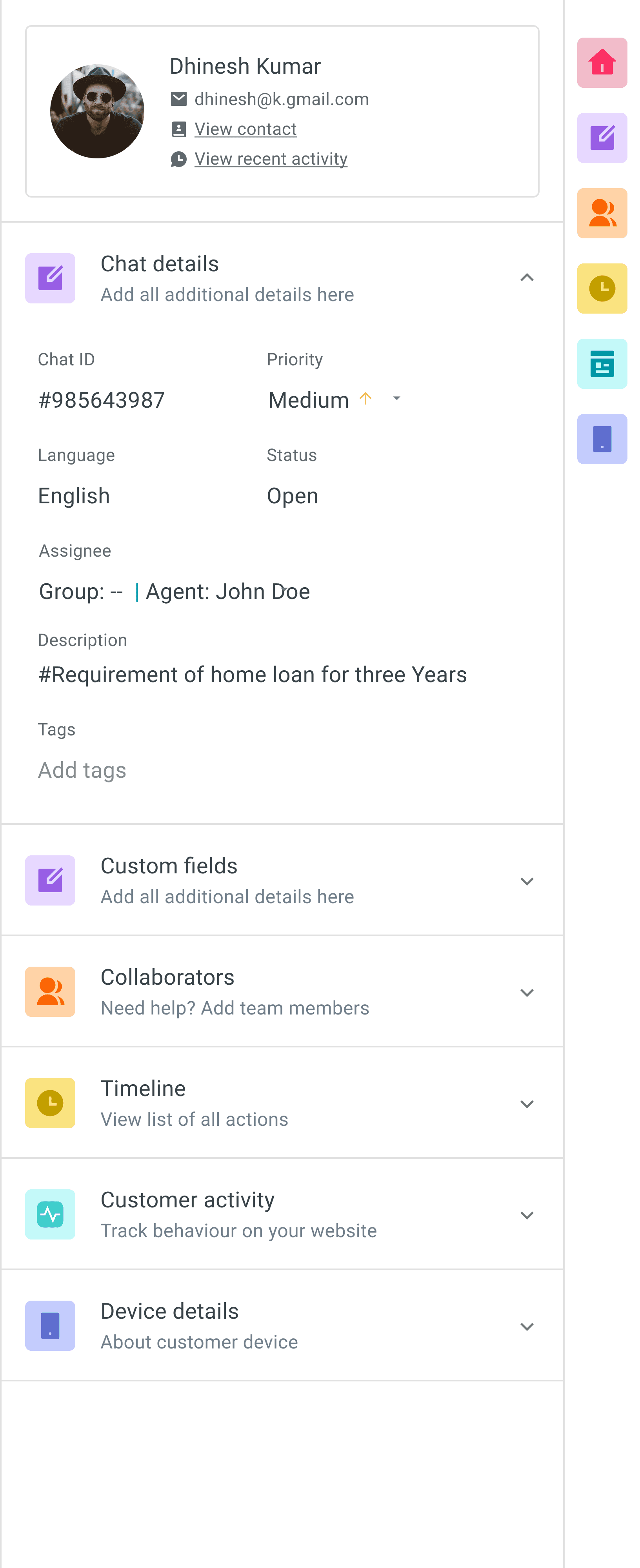640x1568 pixels.
Task: Click the orange priority up arrow
Action: point(365,399)
